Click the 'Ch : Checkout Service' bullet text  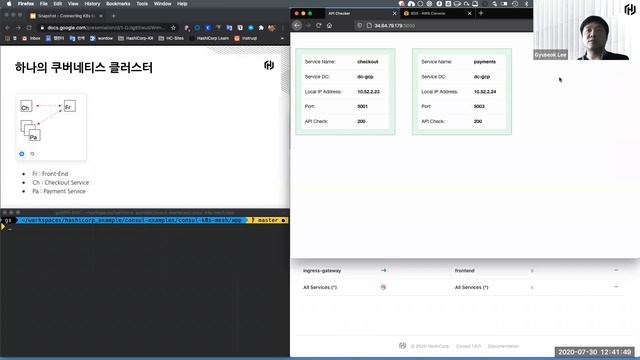click(x=61, y=182)
